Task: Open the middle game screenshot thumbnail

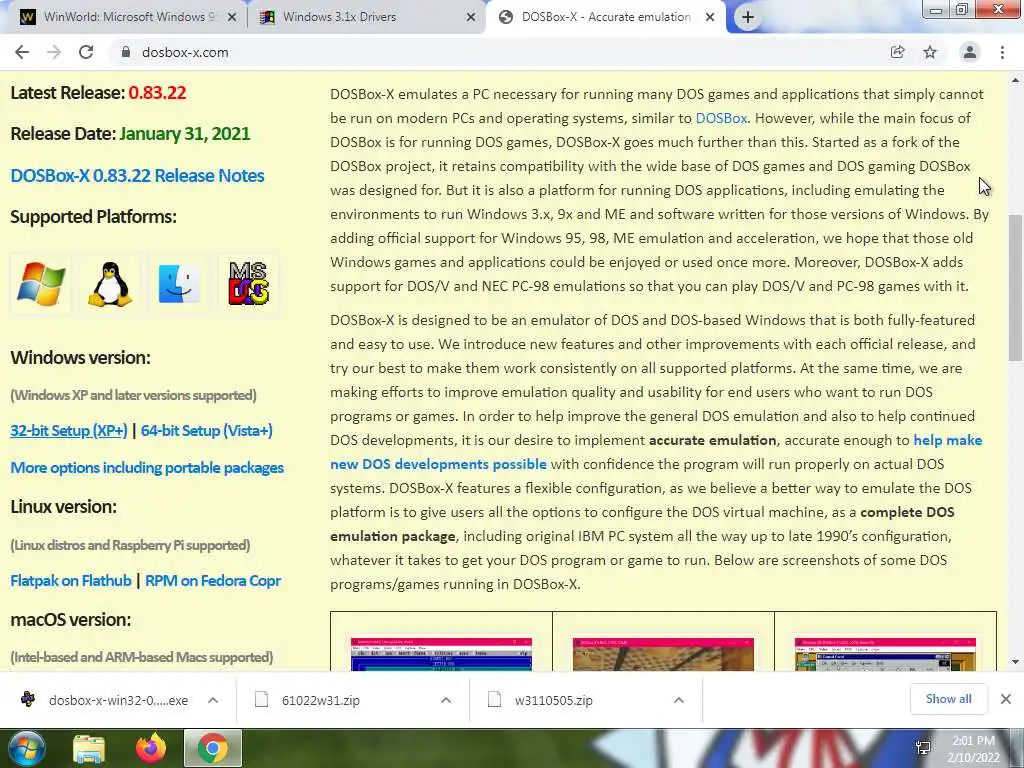Action: click(663, 654)
